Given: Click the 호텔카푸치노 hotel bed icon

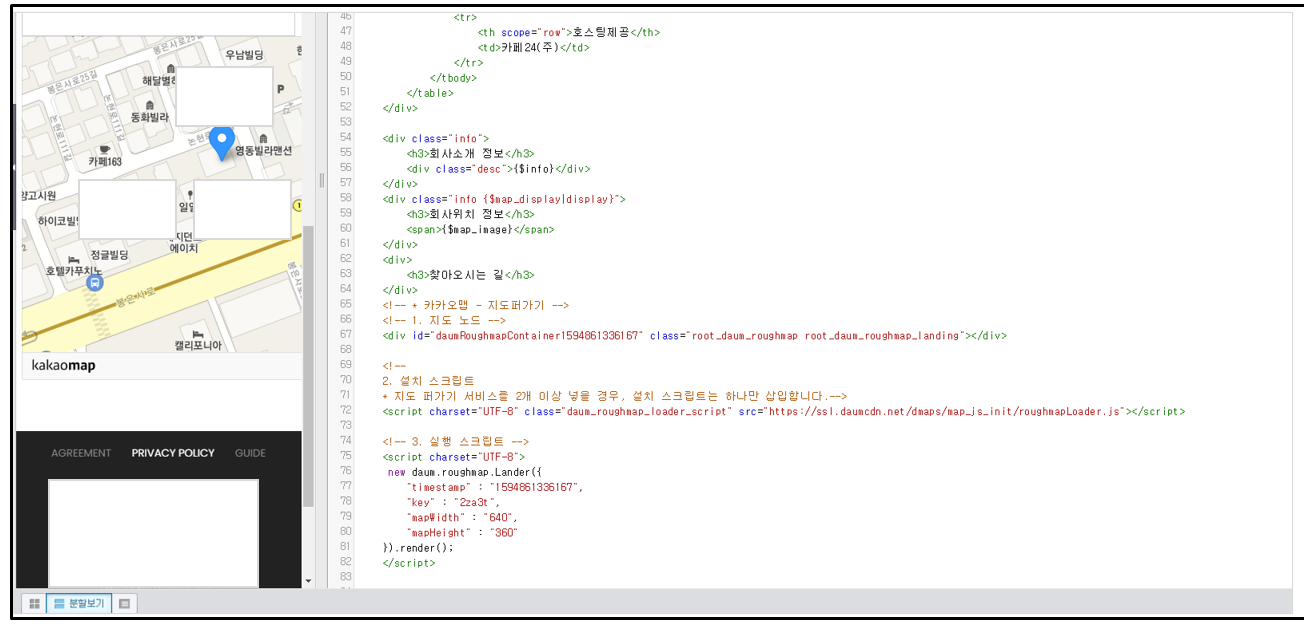Looking at the screenshot, I should click(x=73, y=259).
